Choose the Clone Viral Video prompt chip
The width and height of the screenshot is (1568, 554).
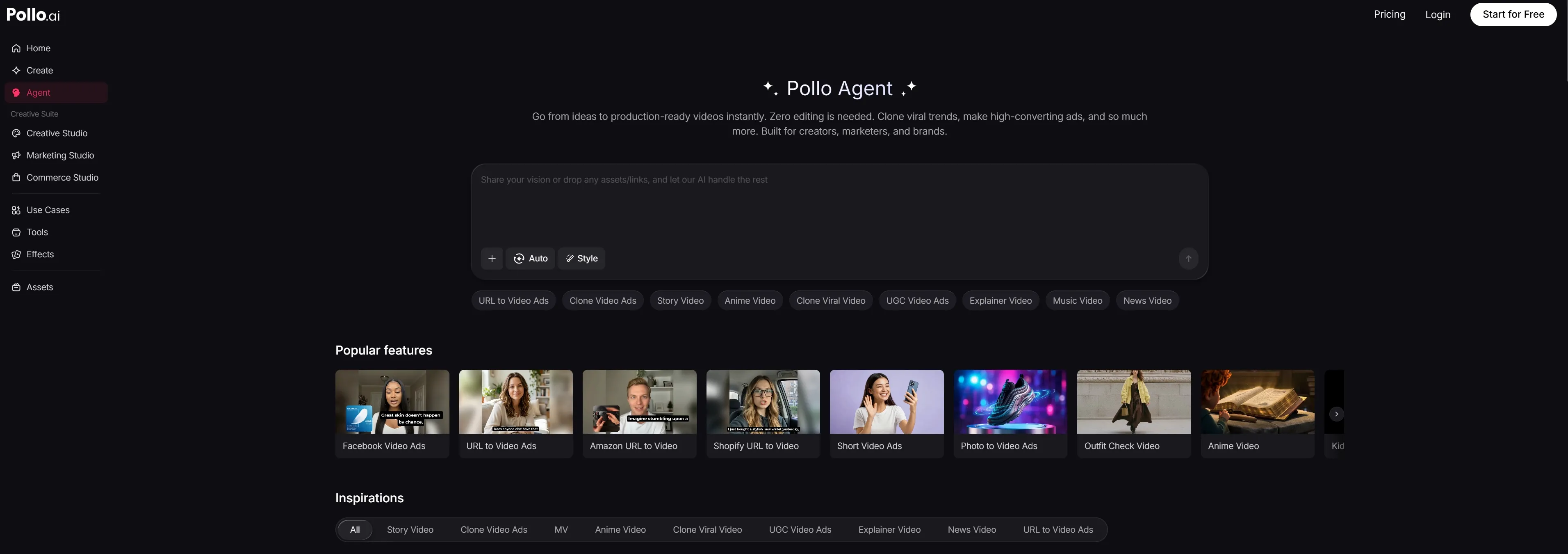(x=831, y=300)
